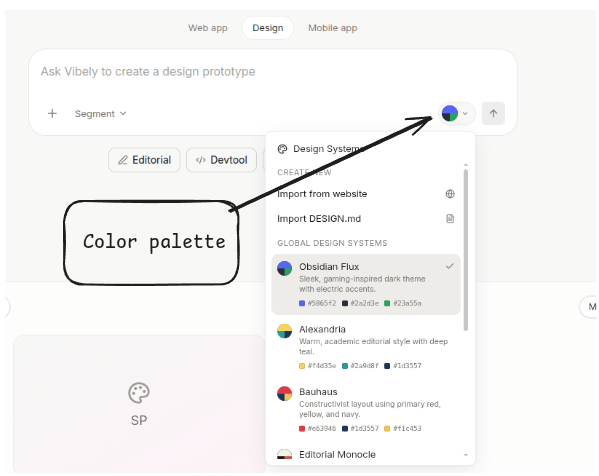
Task: Select the Obsidian Flux design system
Action: pyautogui.click(x=366, y=284)
